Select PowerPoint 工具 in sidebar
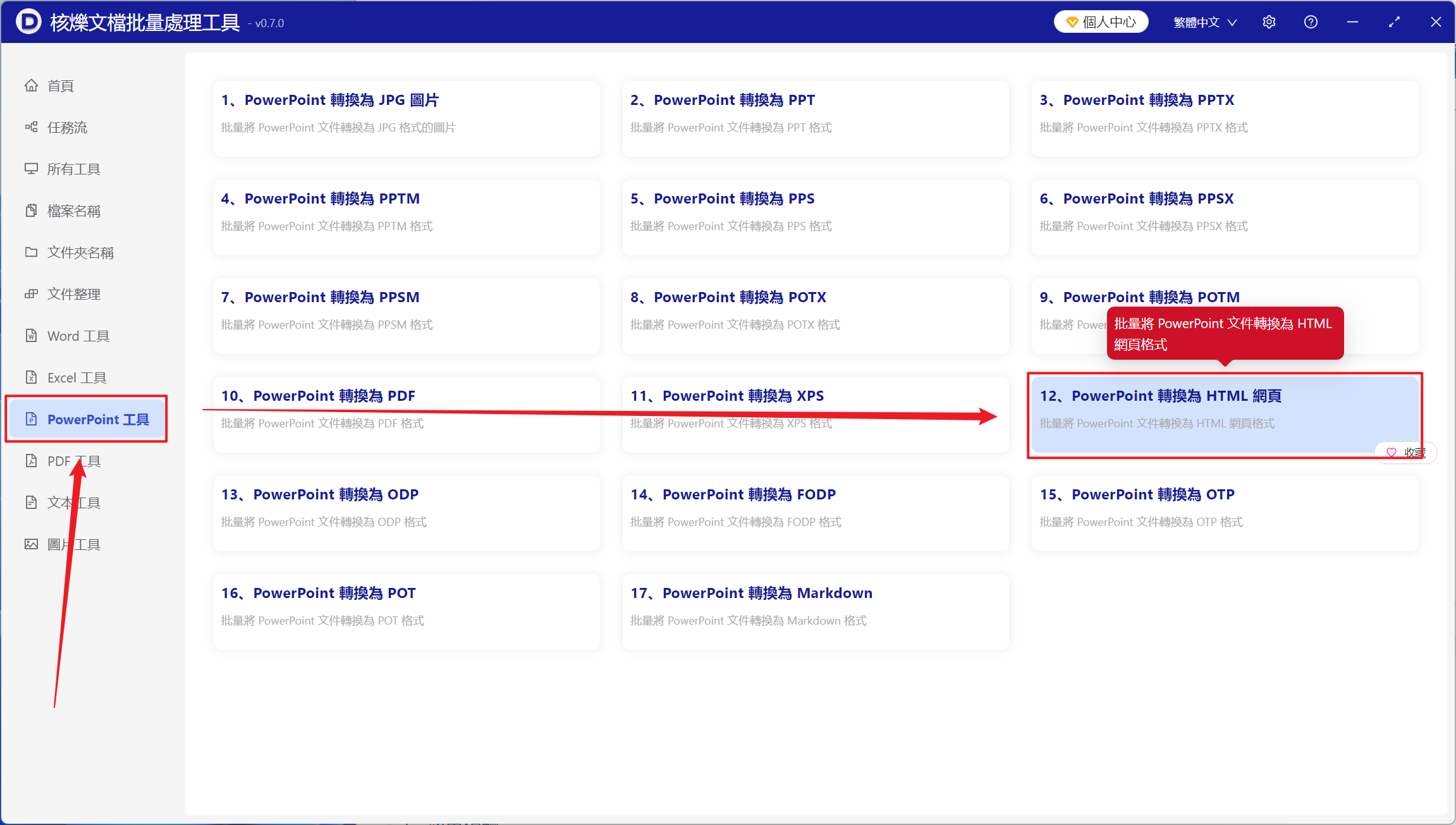 tap(86, 419)
